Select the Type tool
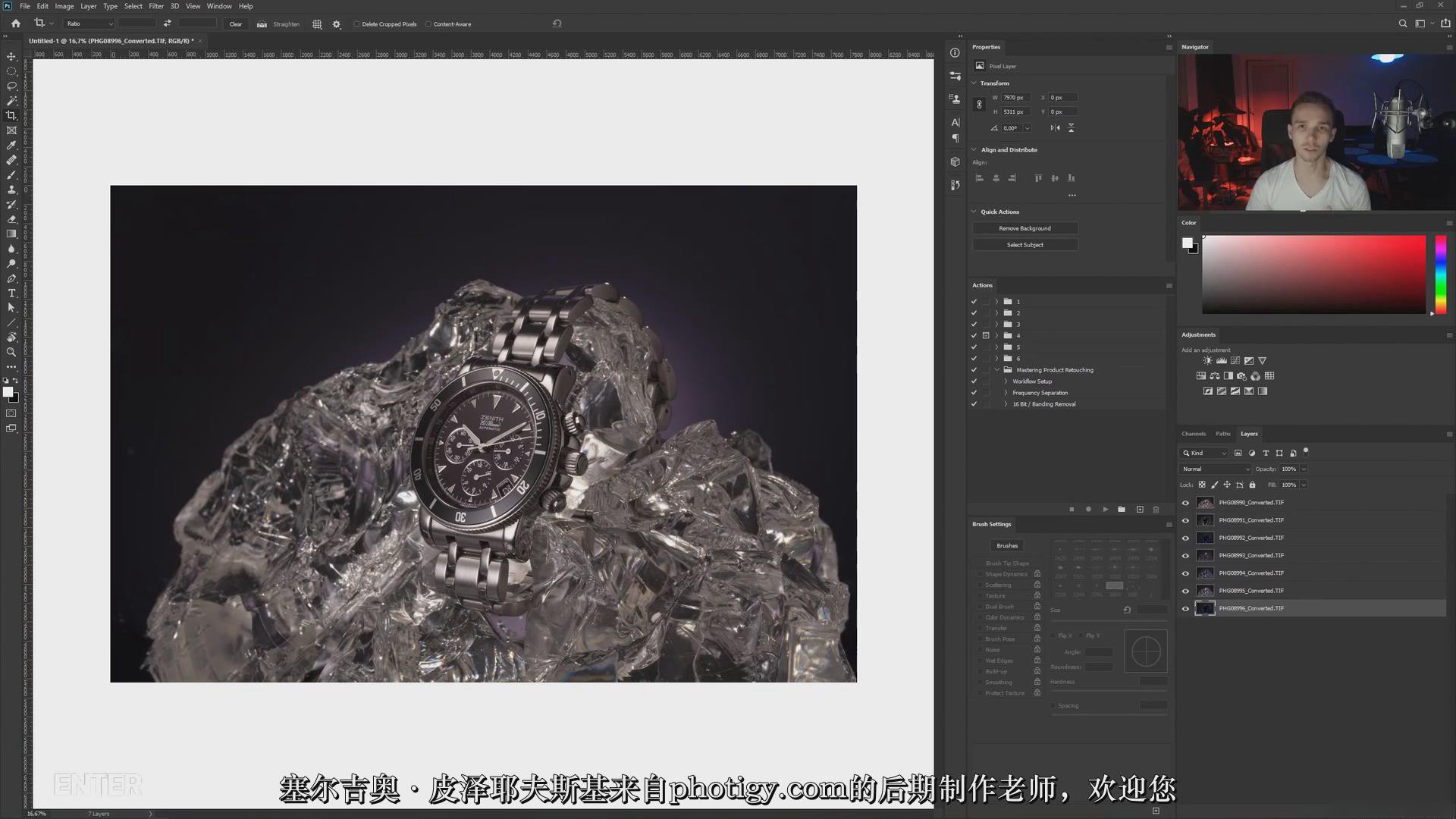This screenshot has width=1456, height=819. click(x=11, y=293)
